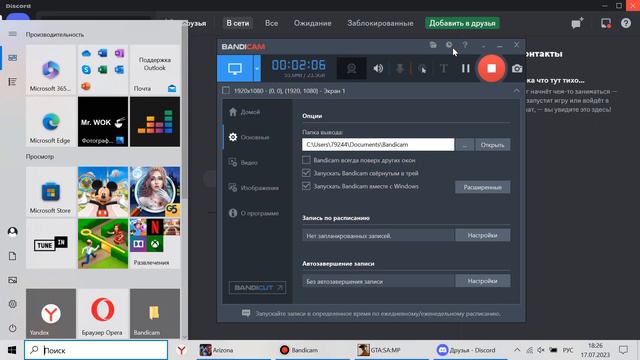Enable Bandicam always on top checkbox
This screenshot has width=640, height=360.
click(x=306, y=160)
